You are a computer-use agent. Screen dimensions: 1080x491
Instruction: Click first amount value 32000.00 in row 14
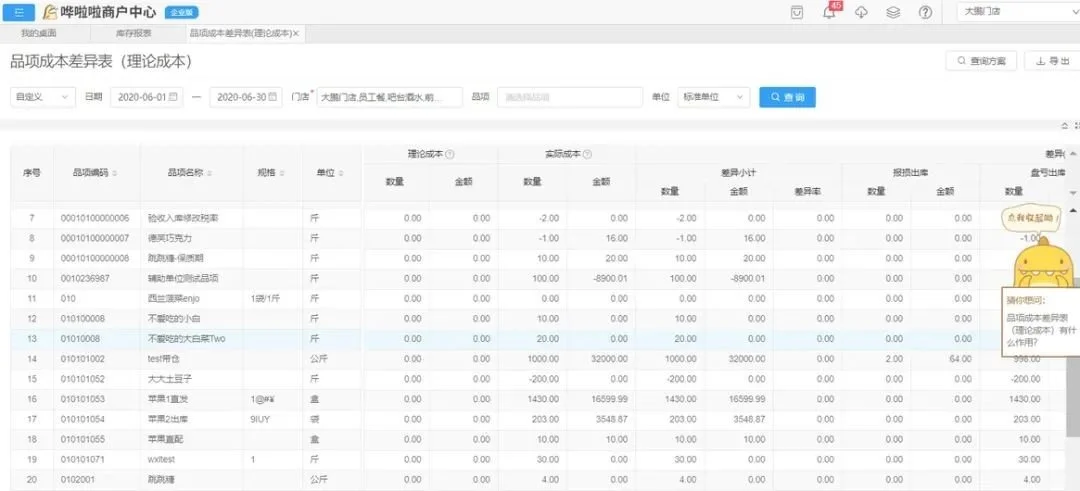608,359
